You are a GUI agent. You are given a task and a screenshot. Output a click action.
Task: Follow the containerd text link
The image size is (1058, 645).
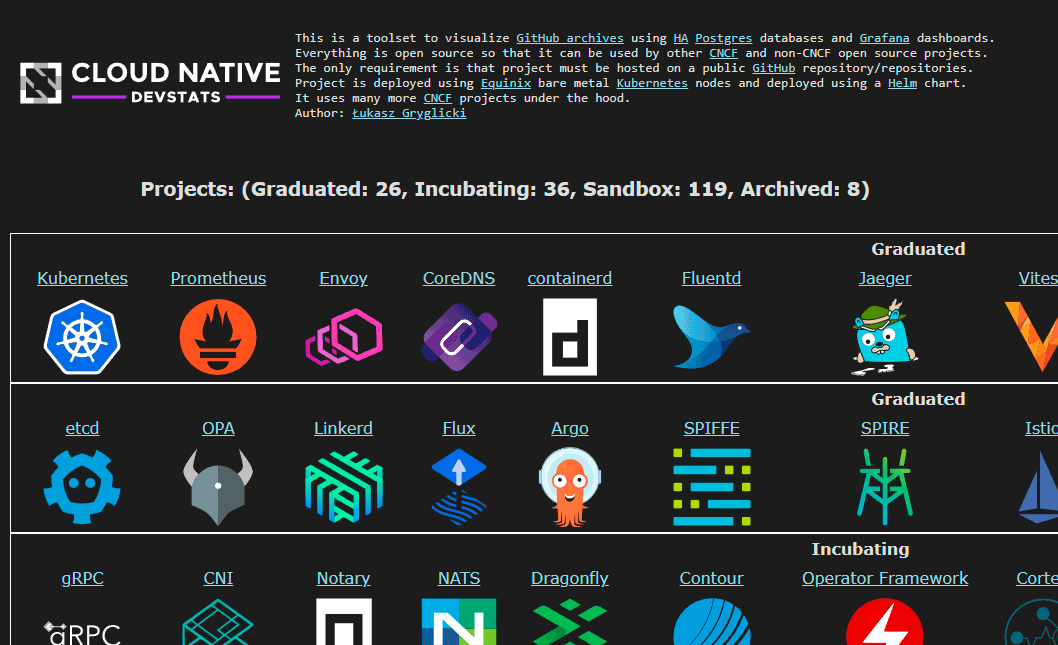569,278
